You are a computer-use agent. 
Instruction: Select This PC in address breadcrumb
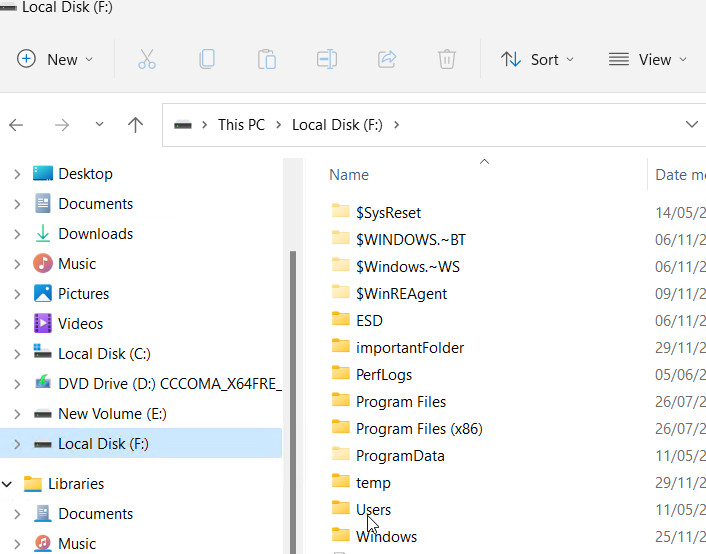coord(241,125)
